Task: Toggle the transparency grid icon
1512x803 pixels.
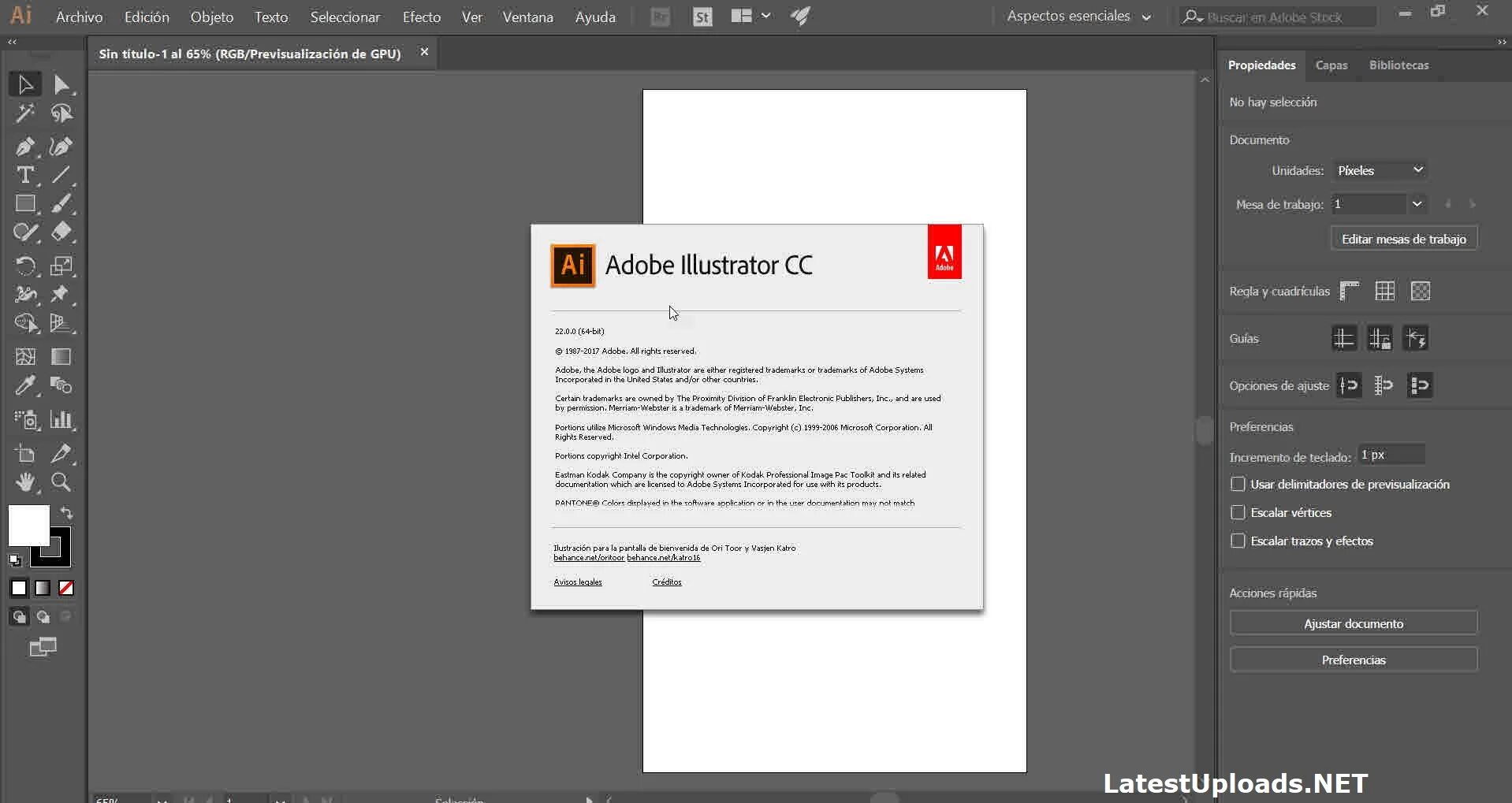Action: tap(1421, 291)
